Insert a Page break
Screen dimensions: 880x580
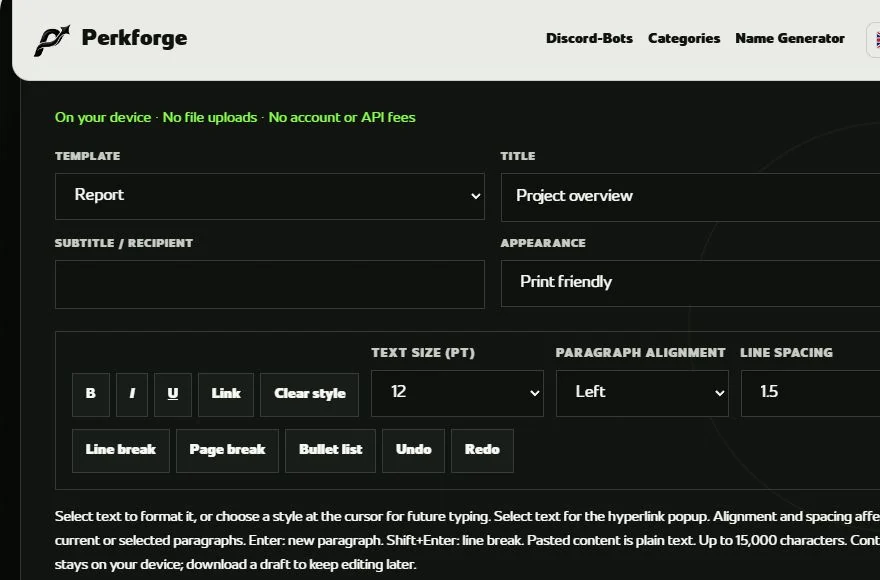point(227,450)
